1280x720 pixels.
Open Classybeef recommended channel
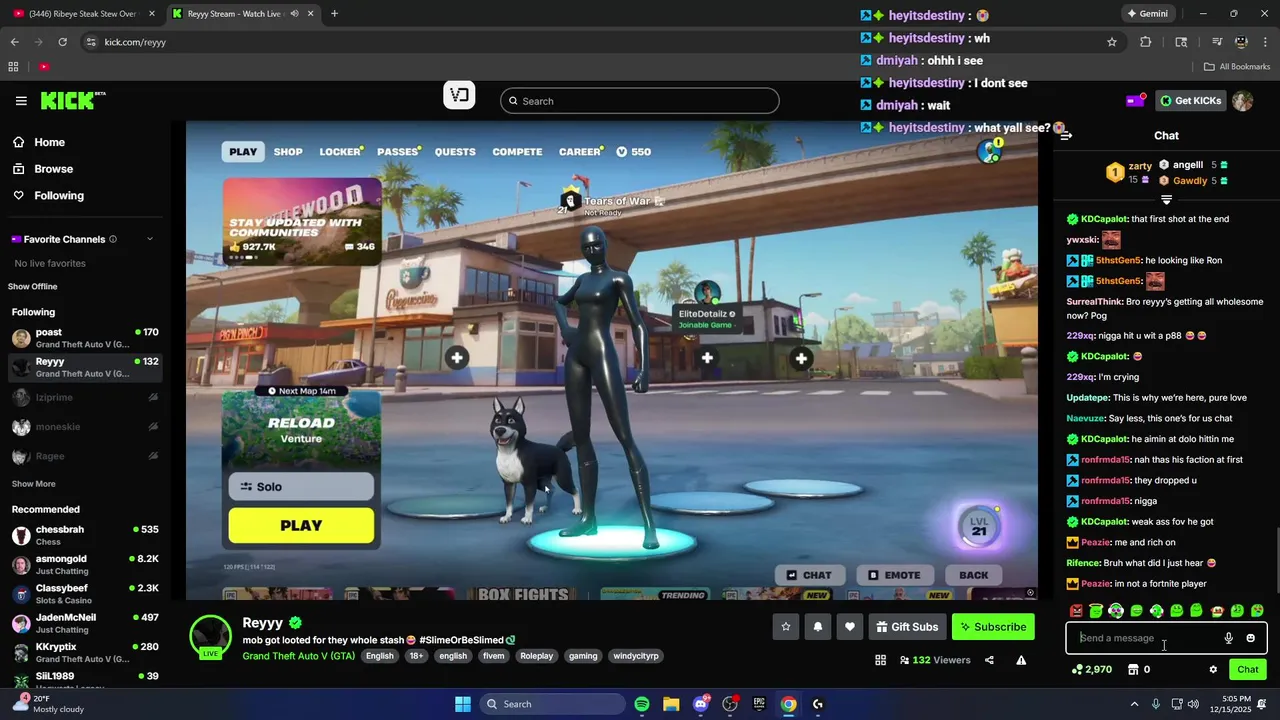tap(85, 594)
